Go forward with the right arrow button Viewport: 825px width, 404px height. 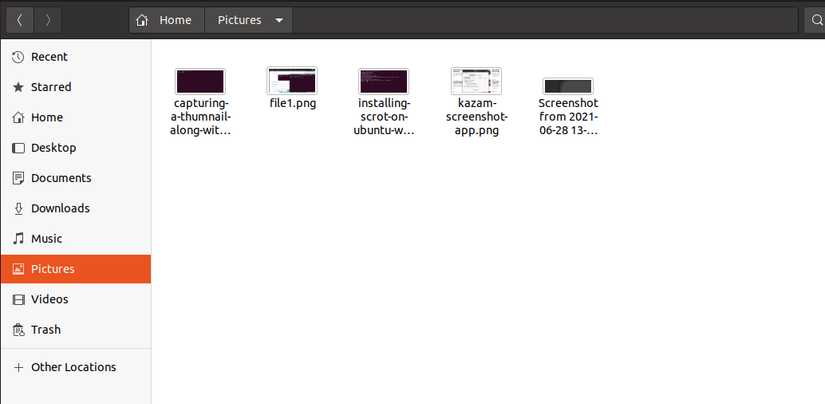tap(48, 20)
